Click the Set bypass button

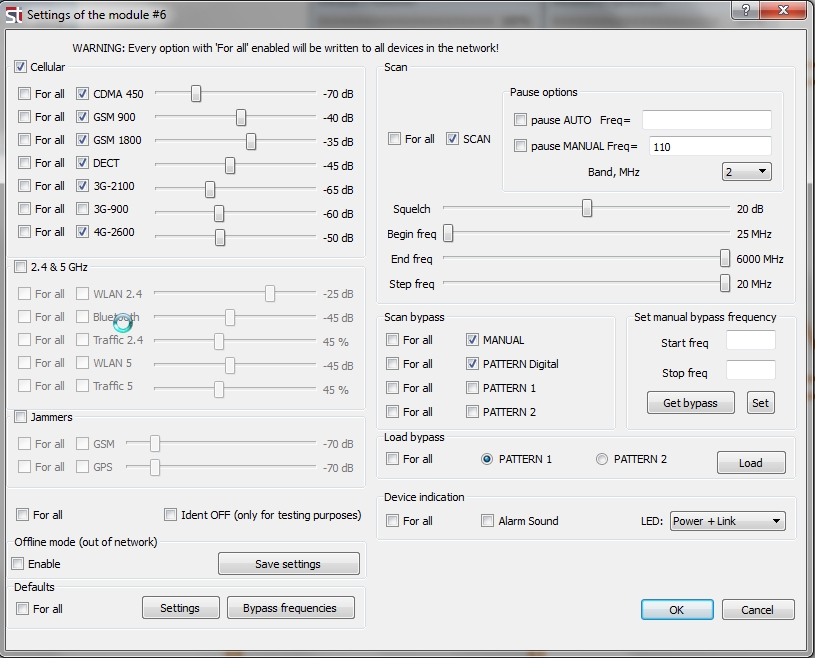[x=760, y=403]
